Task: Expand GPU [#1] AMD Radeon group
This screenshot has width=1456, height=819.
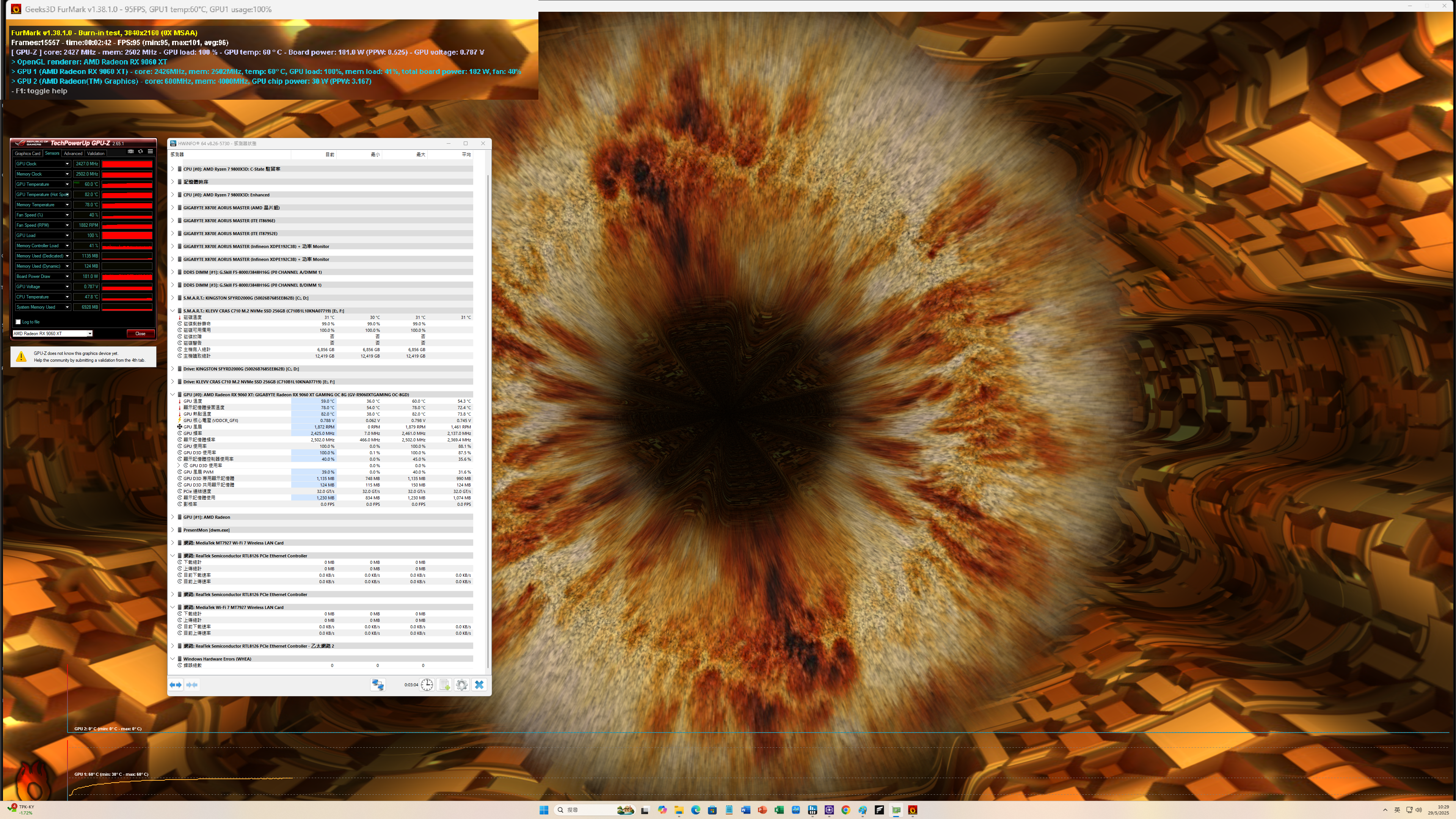Action: [x=173, y=516]
